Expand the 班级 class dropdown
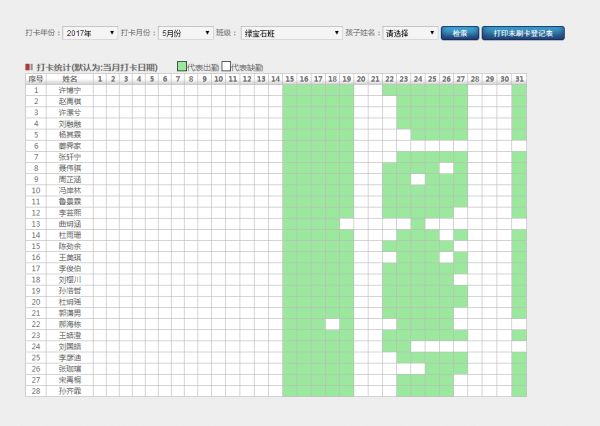The width and height of the screenshot is (600, 426). tap(292, 33)
